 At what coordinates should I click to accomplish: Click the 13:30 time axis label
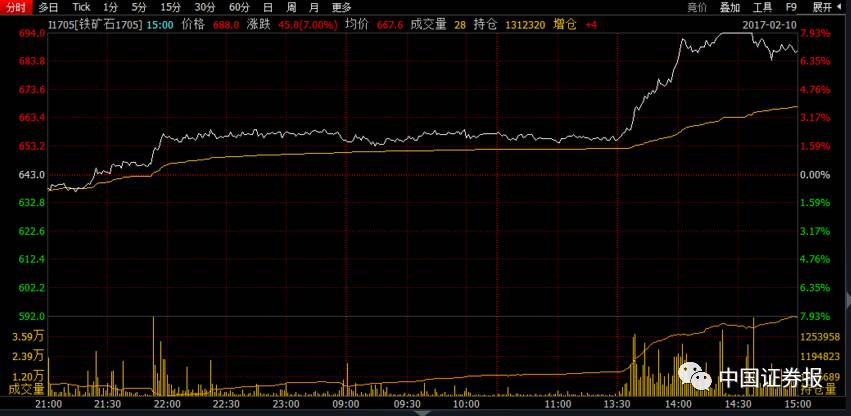pos(618,404)
